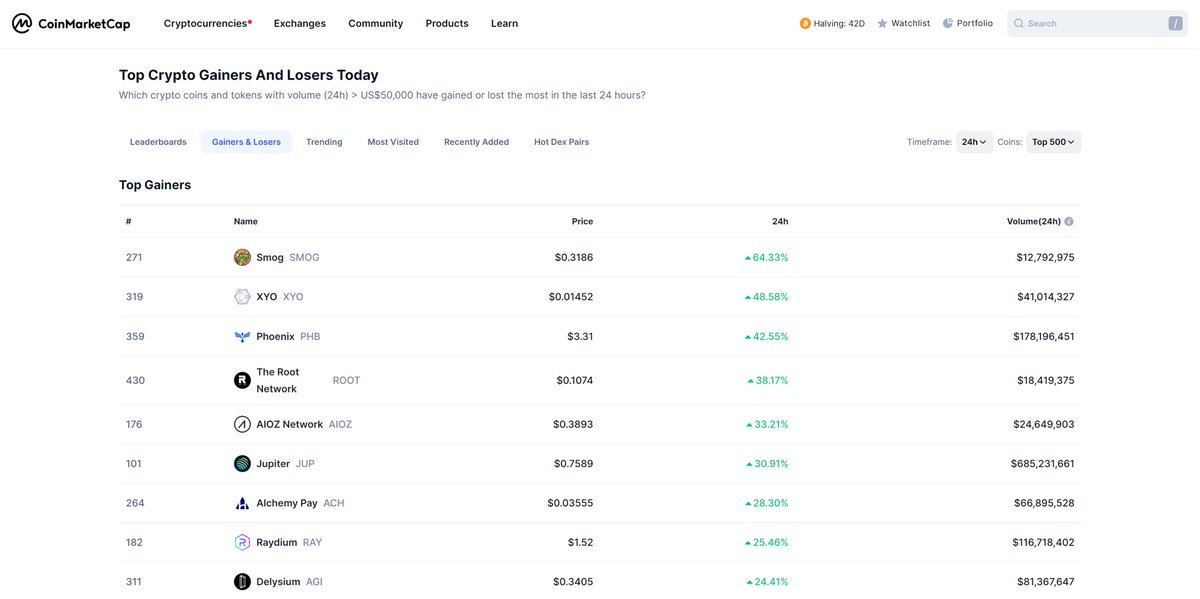Switch to the Recently Added tab
The height and width of the screenshot is (599, 1200).
tap(476, 142)
